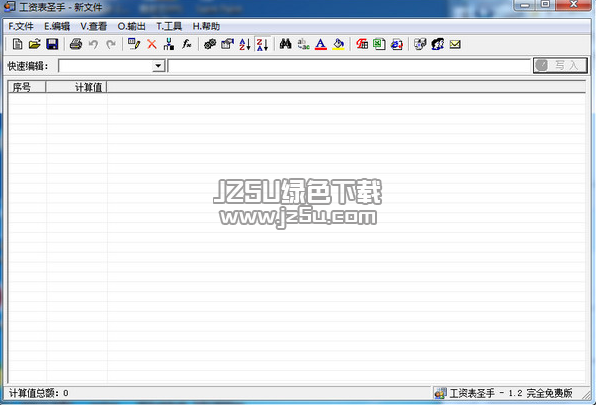Viewport: 596px width, 405px height.
Task: Click the app icon in the title bar
Action: (x=9, y=6)
